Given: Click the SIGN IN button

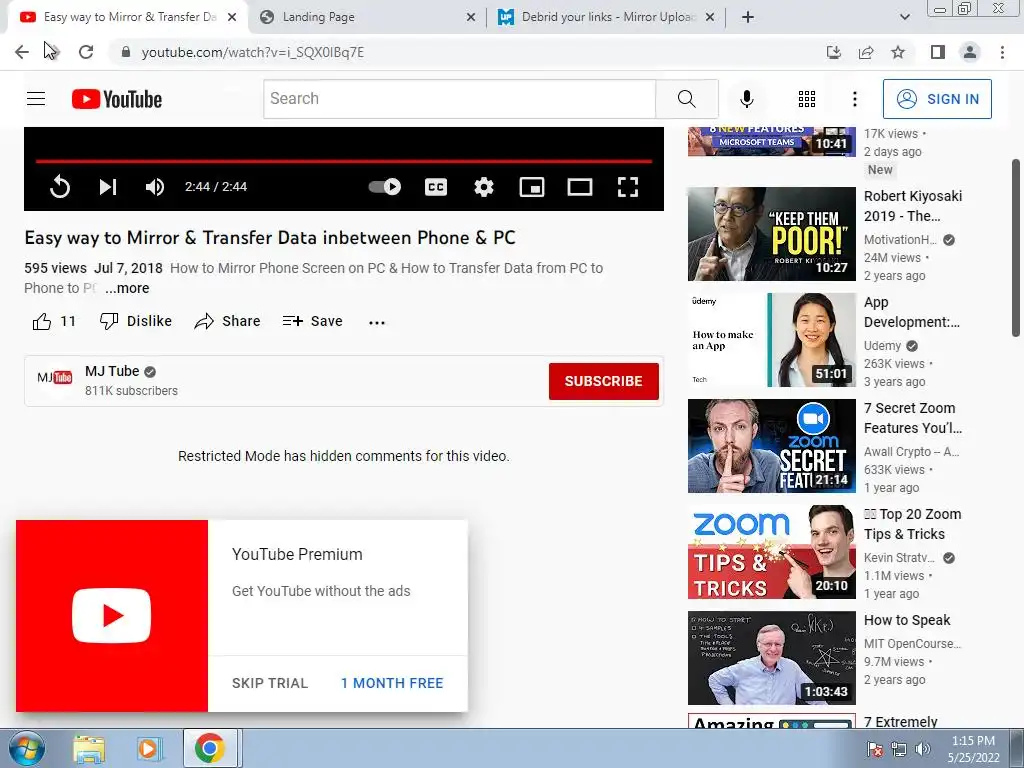Looking at the screenshot, I should coord(937,99).
